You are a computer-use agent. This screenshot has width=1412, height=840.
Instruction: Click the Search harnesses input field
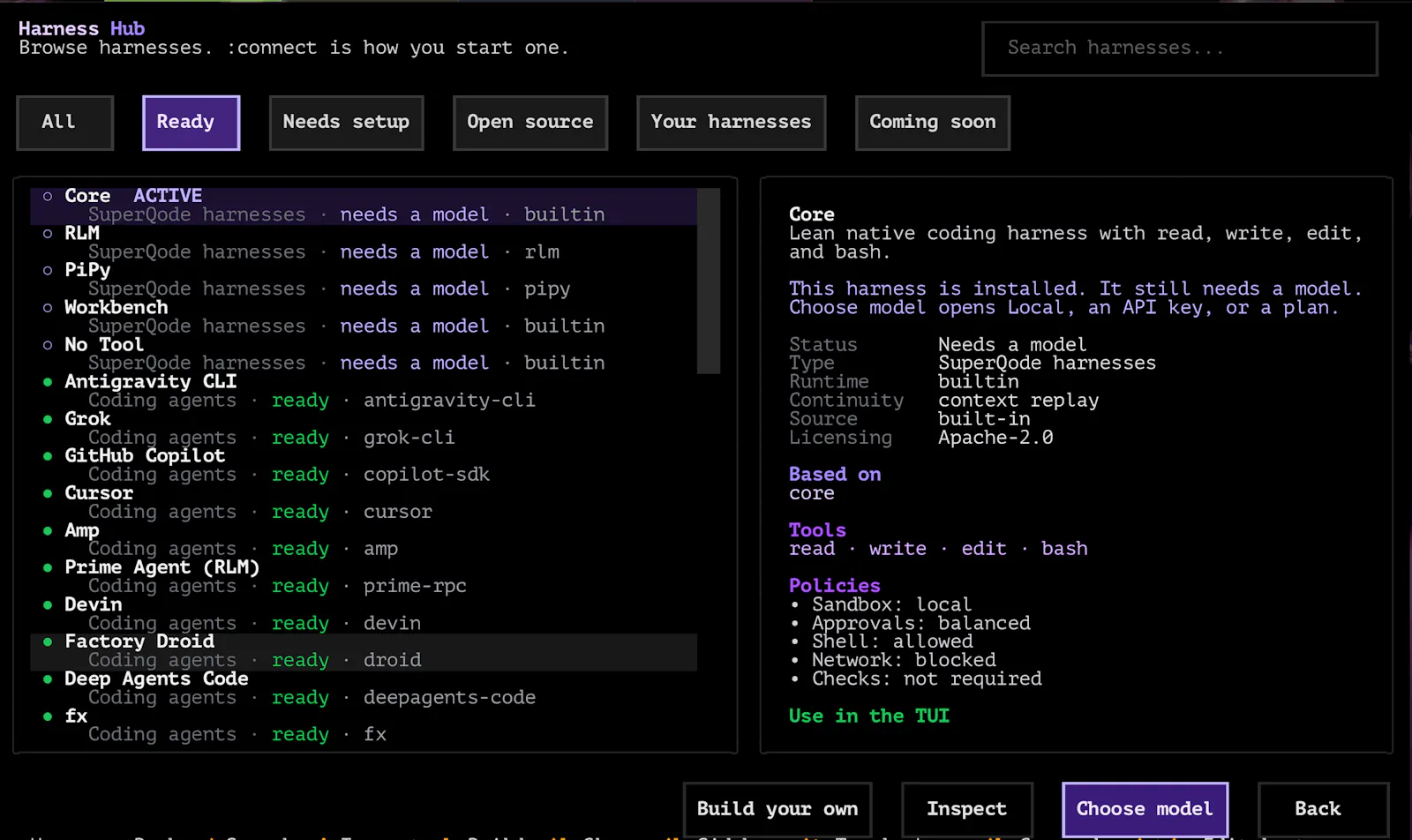[1179, 49]
